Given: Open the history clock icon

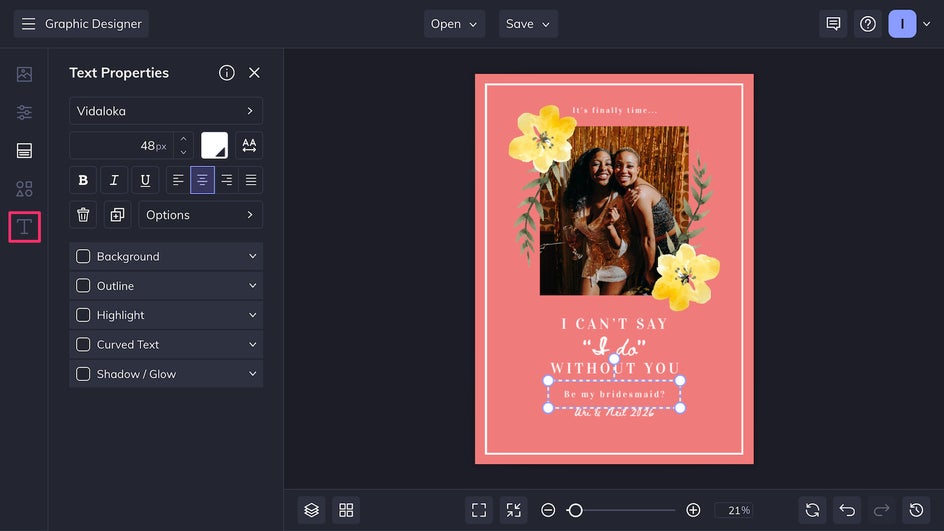Looking at the screenshot, I should [916, 511].
